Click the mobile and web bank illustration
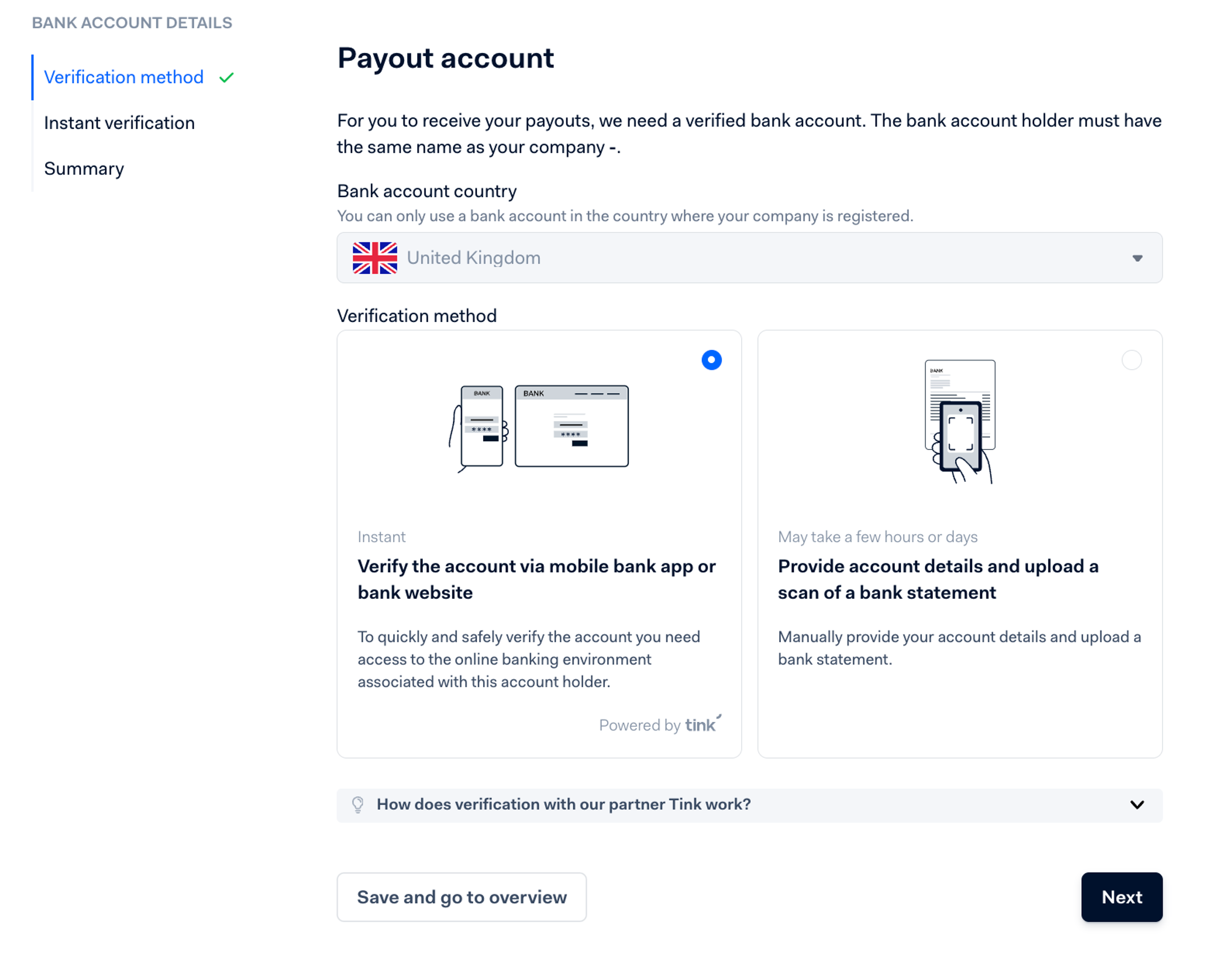 539,427
